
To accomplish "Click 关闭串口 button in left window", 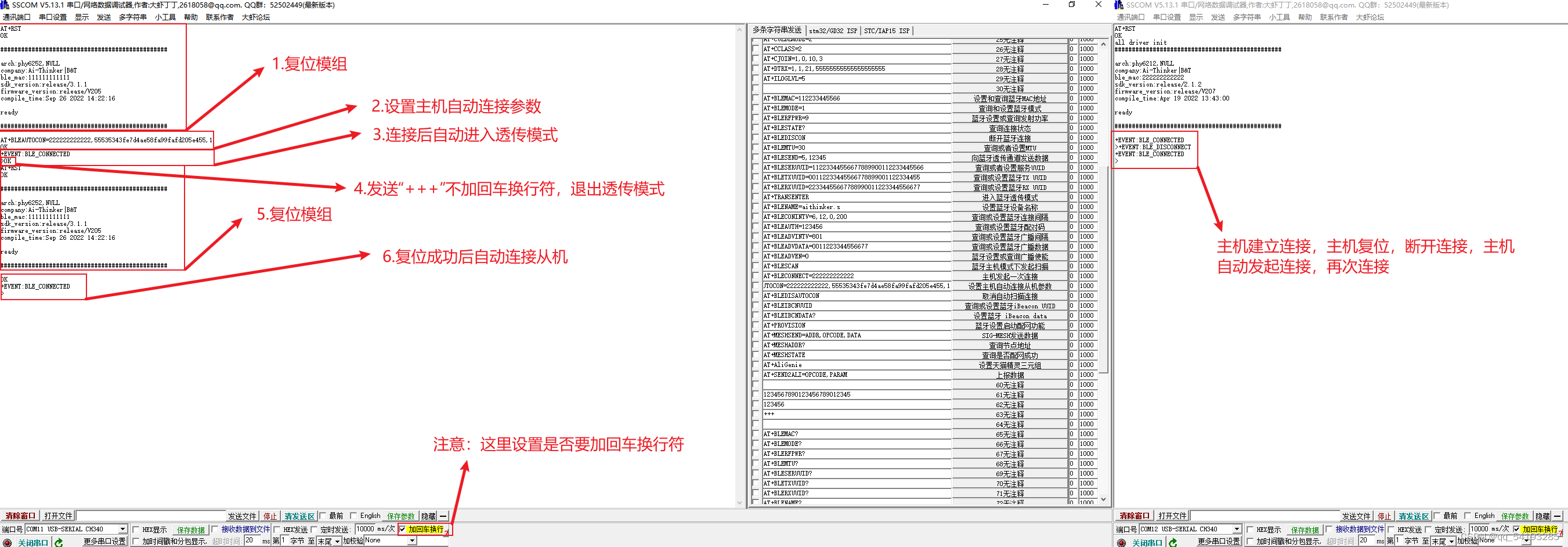I will coord(33,543).
